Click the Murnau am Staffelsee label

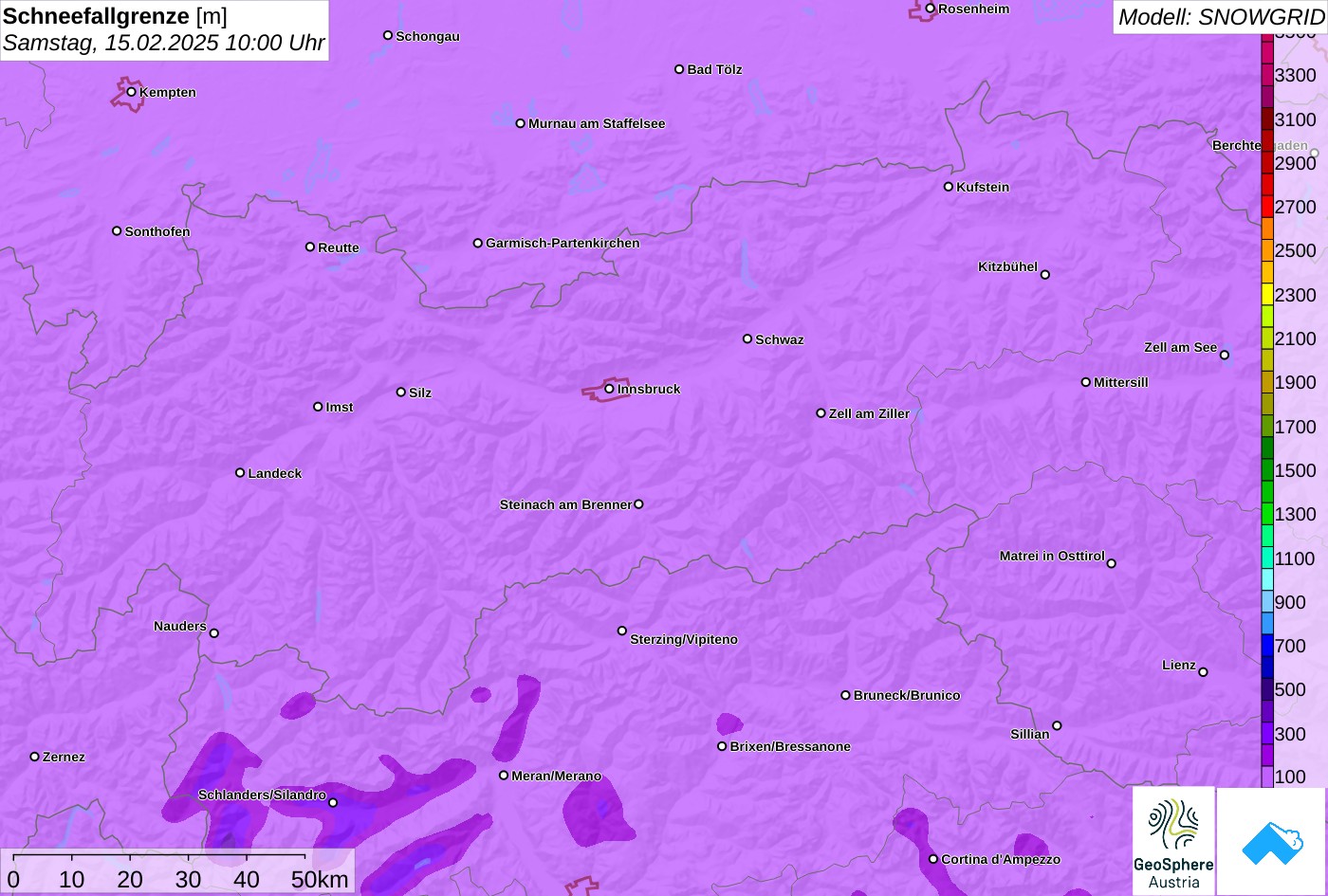(597, 123)
